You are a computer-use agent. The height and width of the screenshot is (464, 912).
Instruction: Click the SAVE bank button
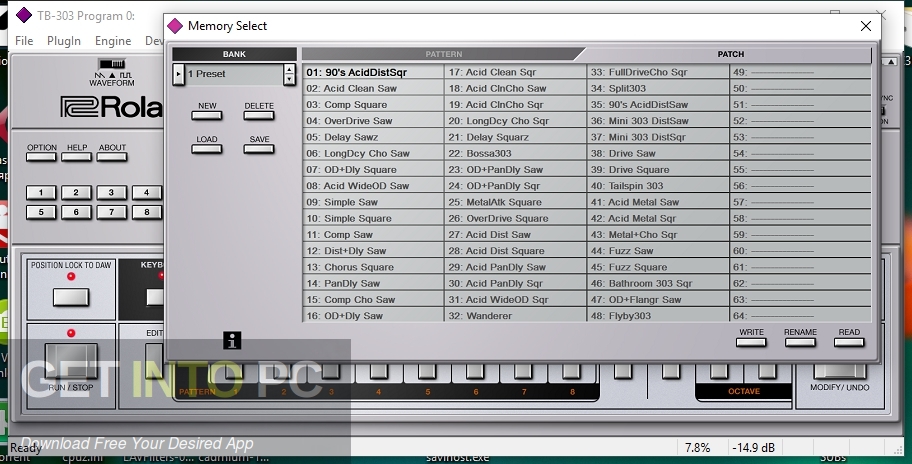tap(259, 149)
